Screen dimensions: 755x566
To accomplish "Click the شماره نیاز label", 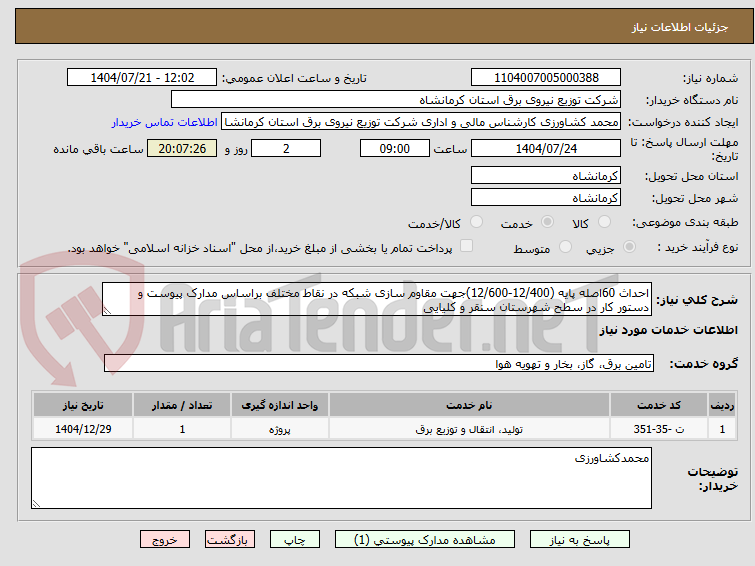I will (x=710, y=78).
